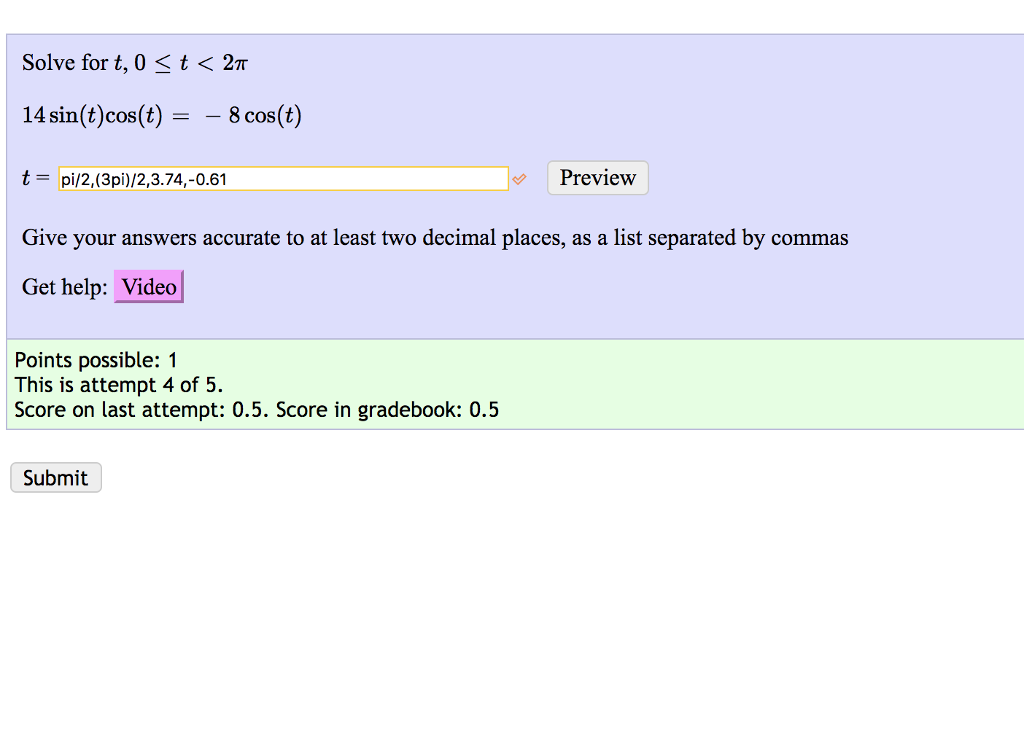Submit the answer list for grading
The width and height of the screenshot is (1024, 742).
coord(55,477)
